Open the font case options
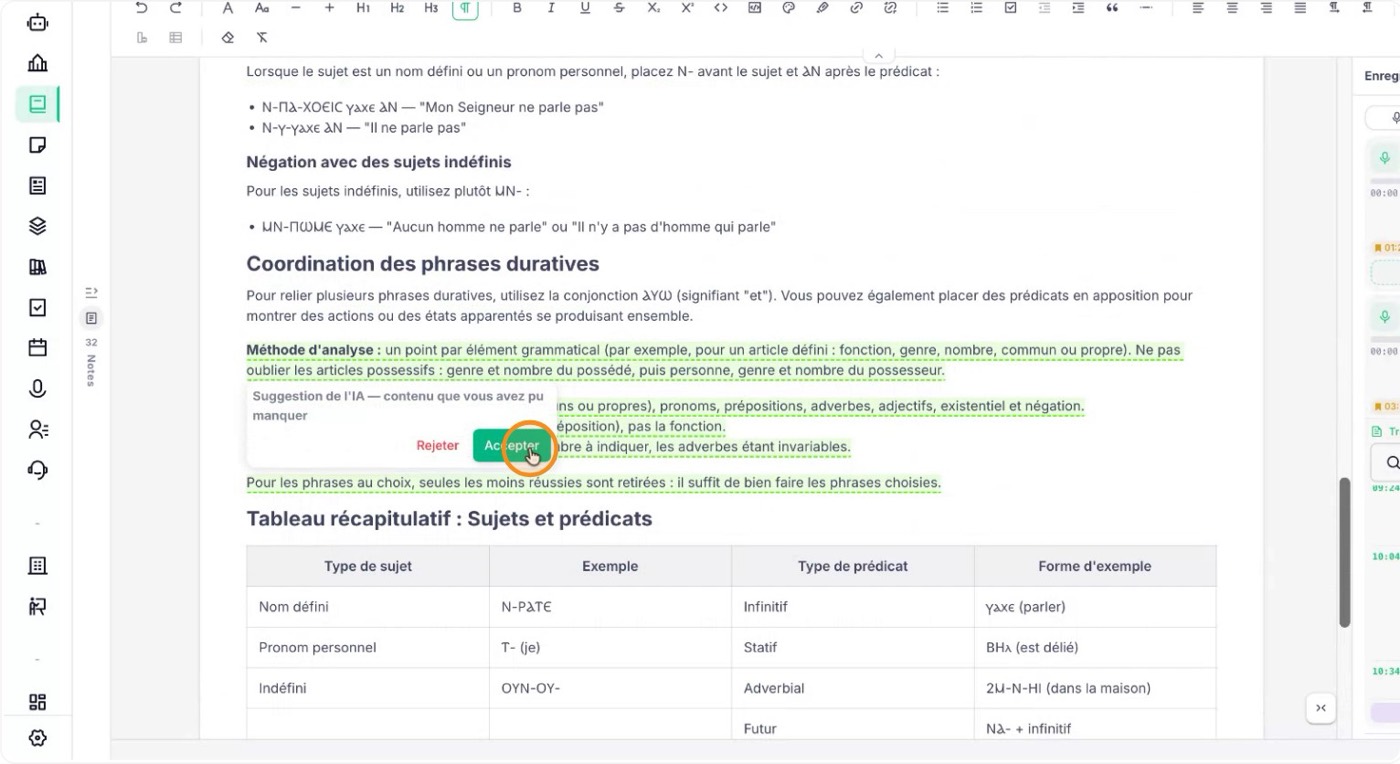This screenshot has height=764, width=1400. (x=261, y=8)
